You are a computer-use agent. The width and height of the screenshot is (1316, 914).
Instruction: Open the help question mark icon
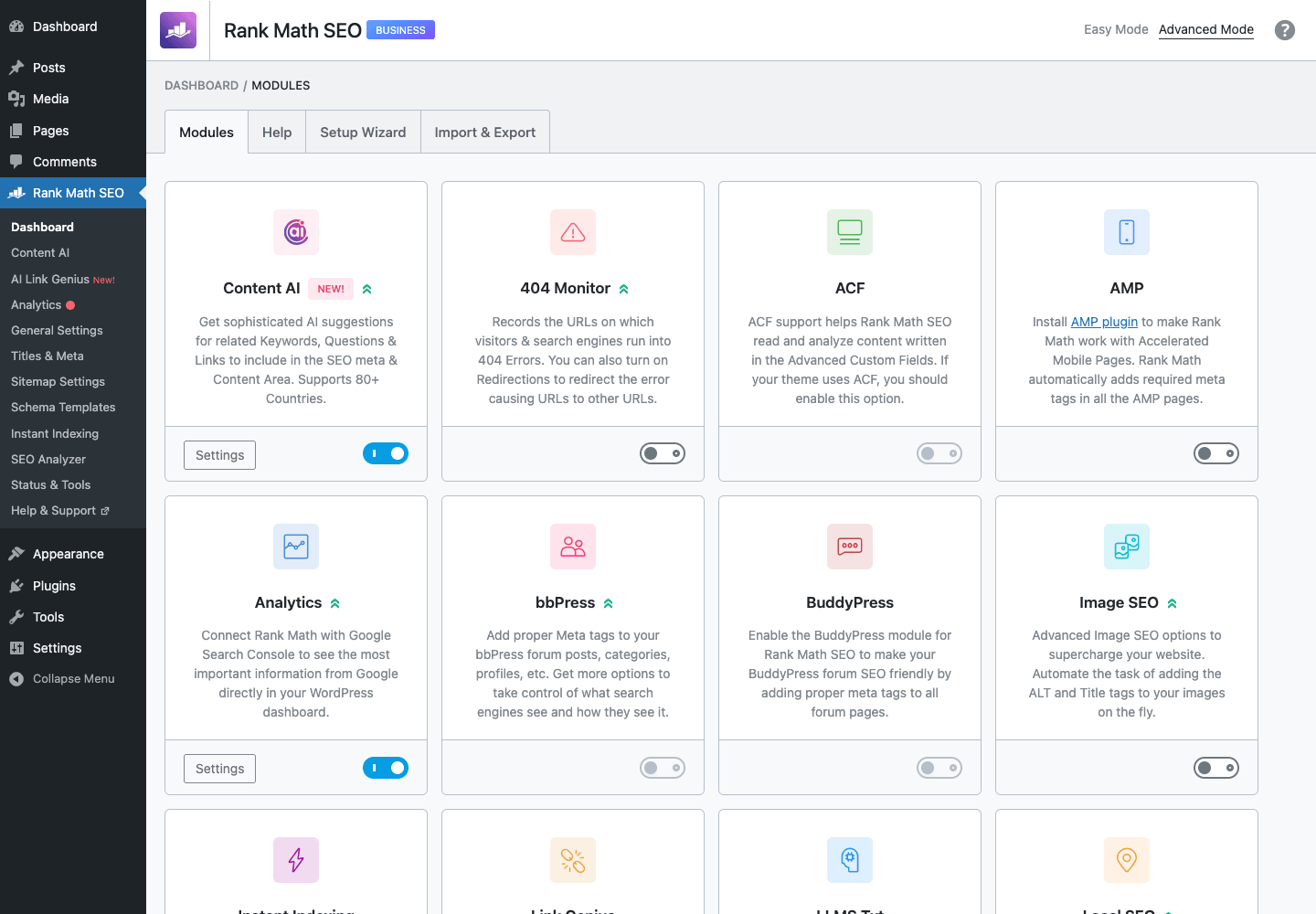[1285, 30]
